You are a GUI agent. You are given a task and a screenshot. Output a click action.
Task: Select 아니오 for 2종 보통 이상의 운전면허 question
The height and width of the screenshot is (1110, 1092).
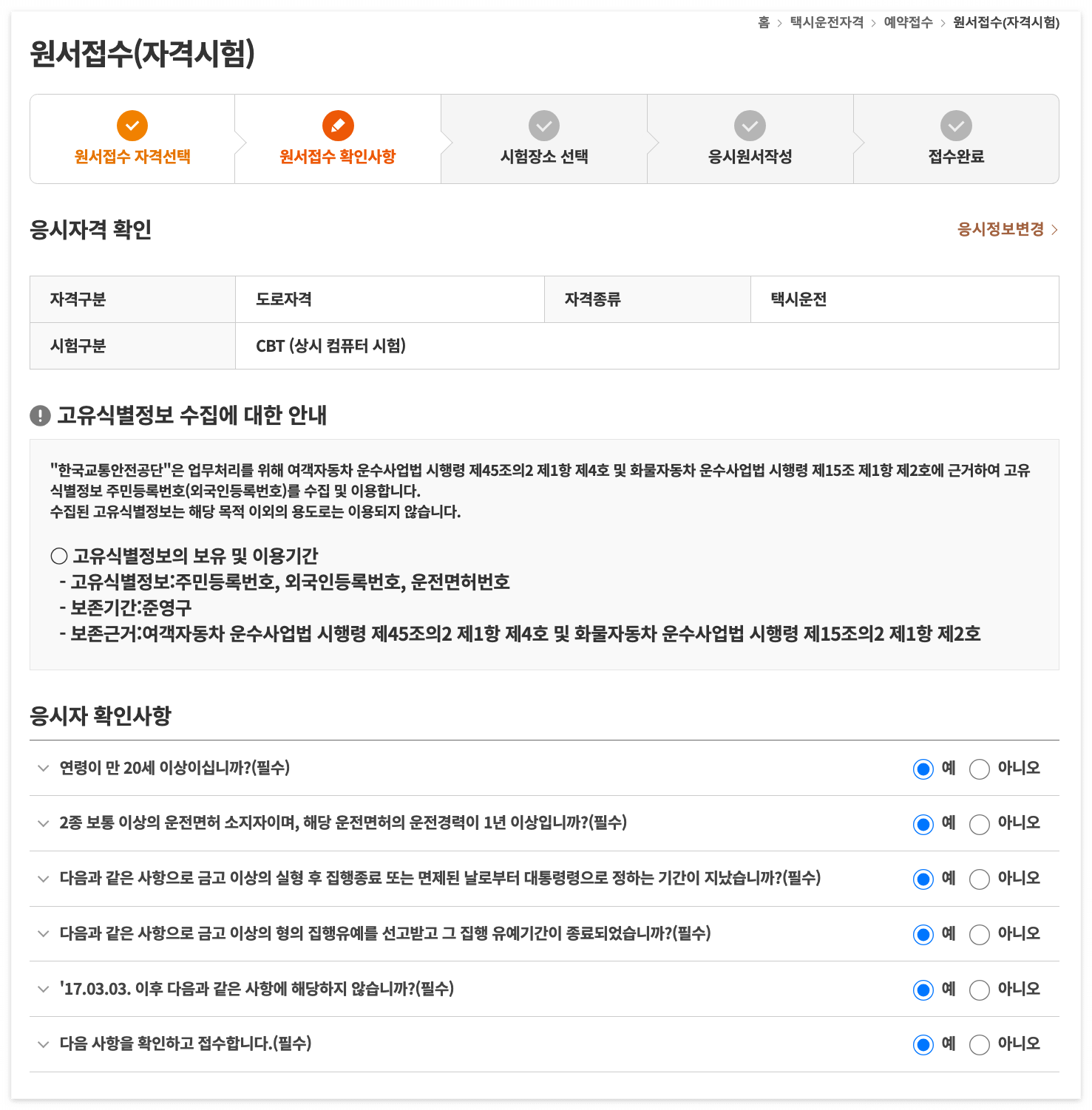point(980,824)
